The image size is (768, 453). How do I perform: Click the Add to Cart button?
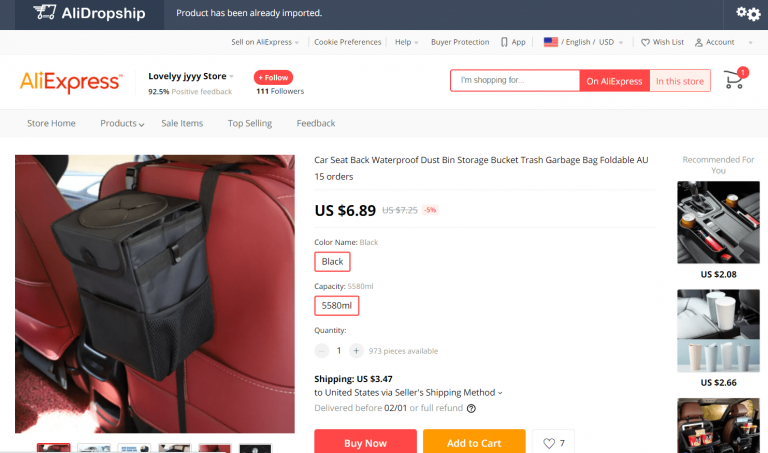pyautogui.click(x=474, y=441)
